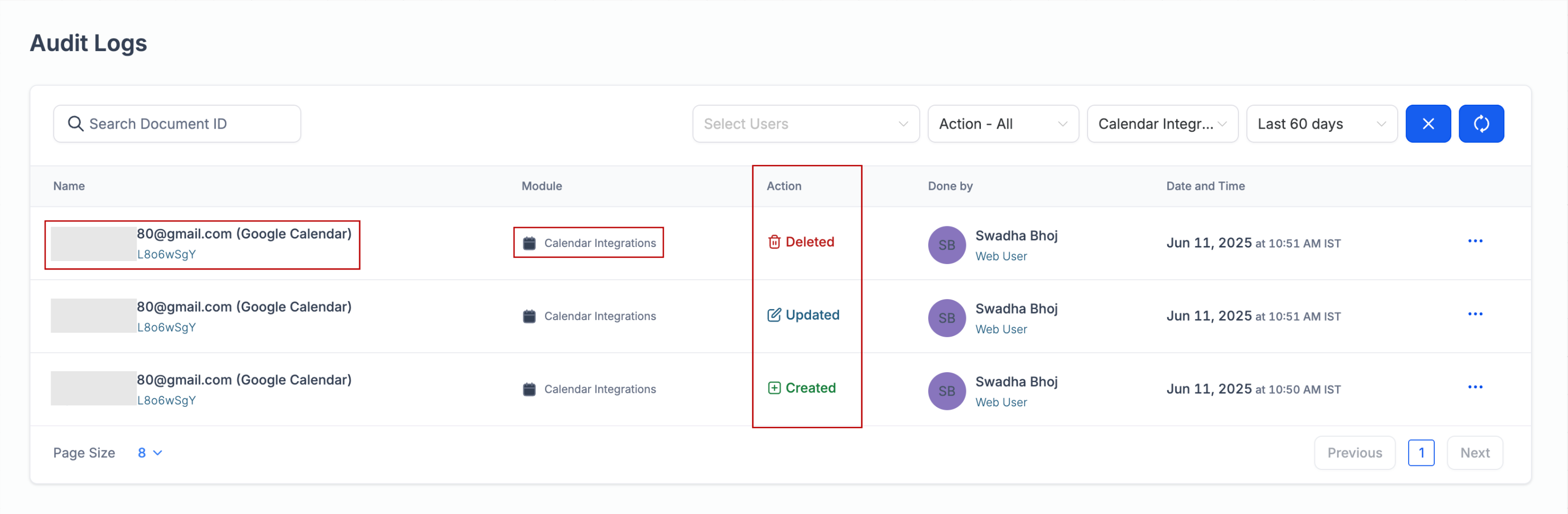Image resolution: width=1568 pixels, height=514 pixels.
Task: Click the Action column header
Action: pyautogui.click(x=783, y=186)
